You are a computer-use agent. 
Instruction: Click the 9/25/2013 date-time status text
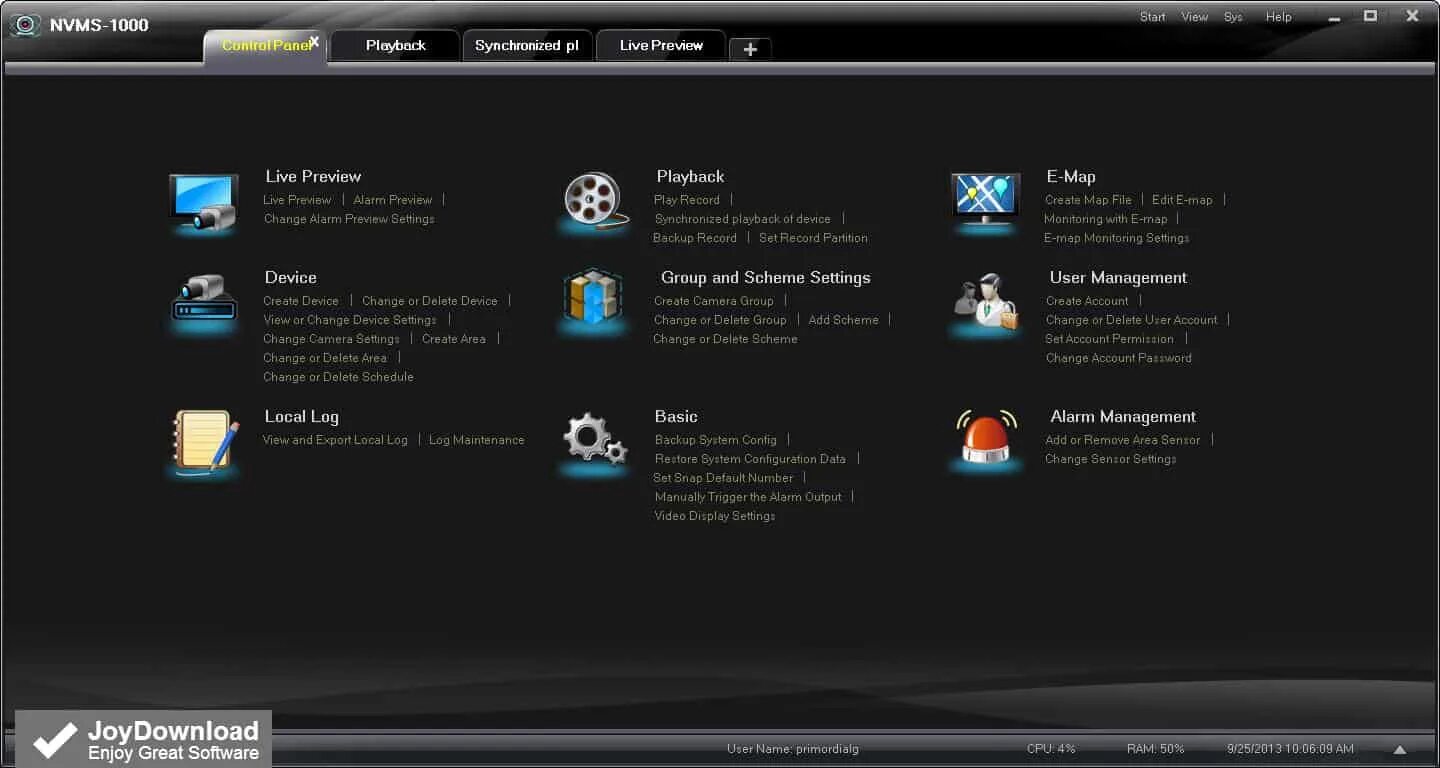click(x=1291, y=749)
